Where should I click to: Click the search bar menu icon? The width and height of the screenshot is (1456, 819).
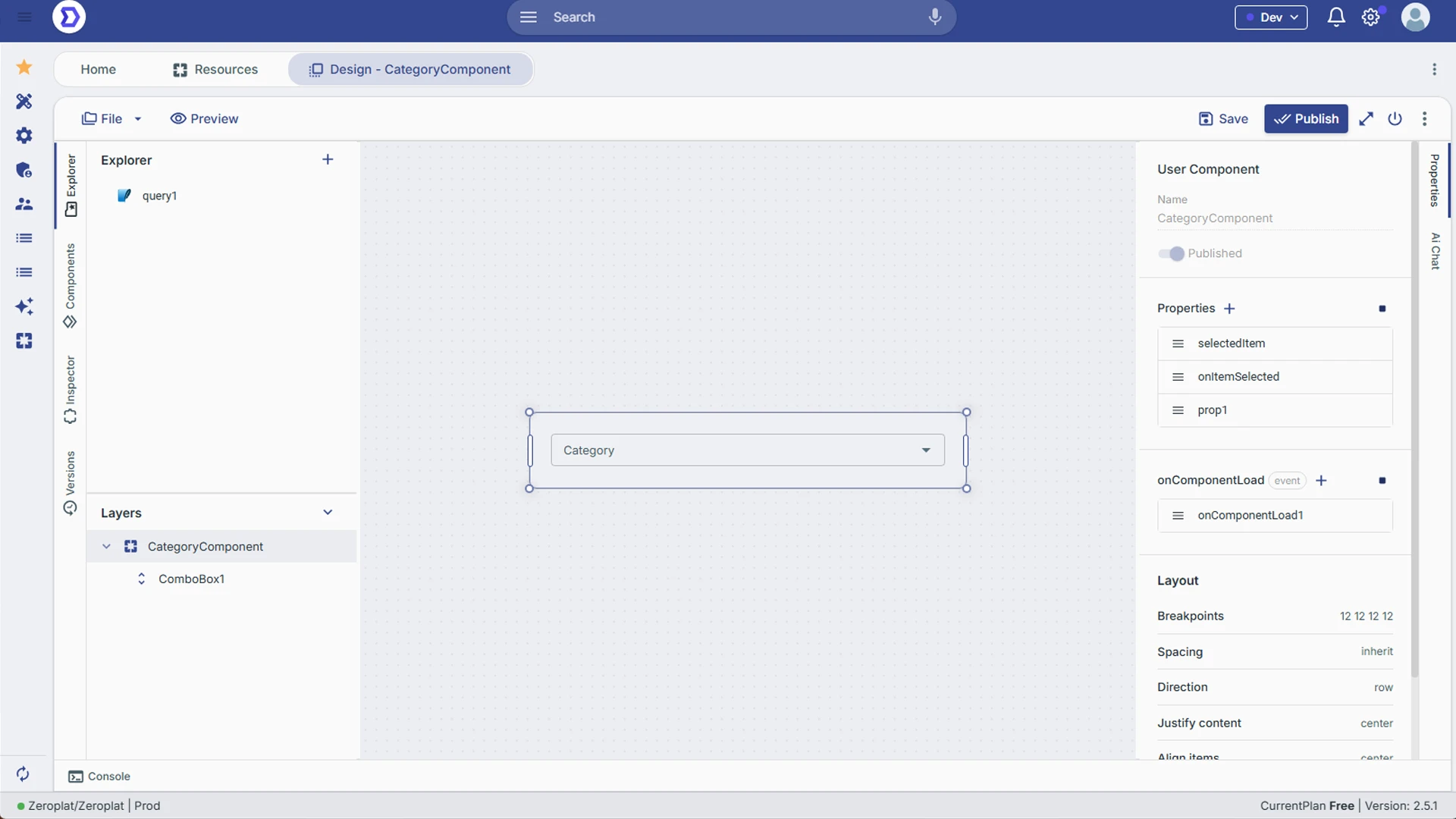[x=529, y=17]
